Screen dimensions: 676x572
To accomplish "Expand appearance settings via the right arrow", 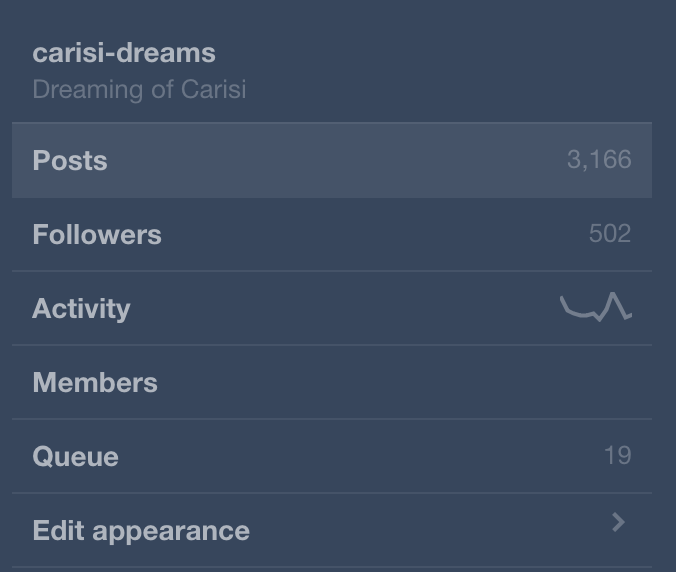I will tap(618, 522).
